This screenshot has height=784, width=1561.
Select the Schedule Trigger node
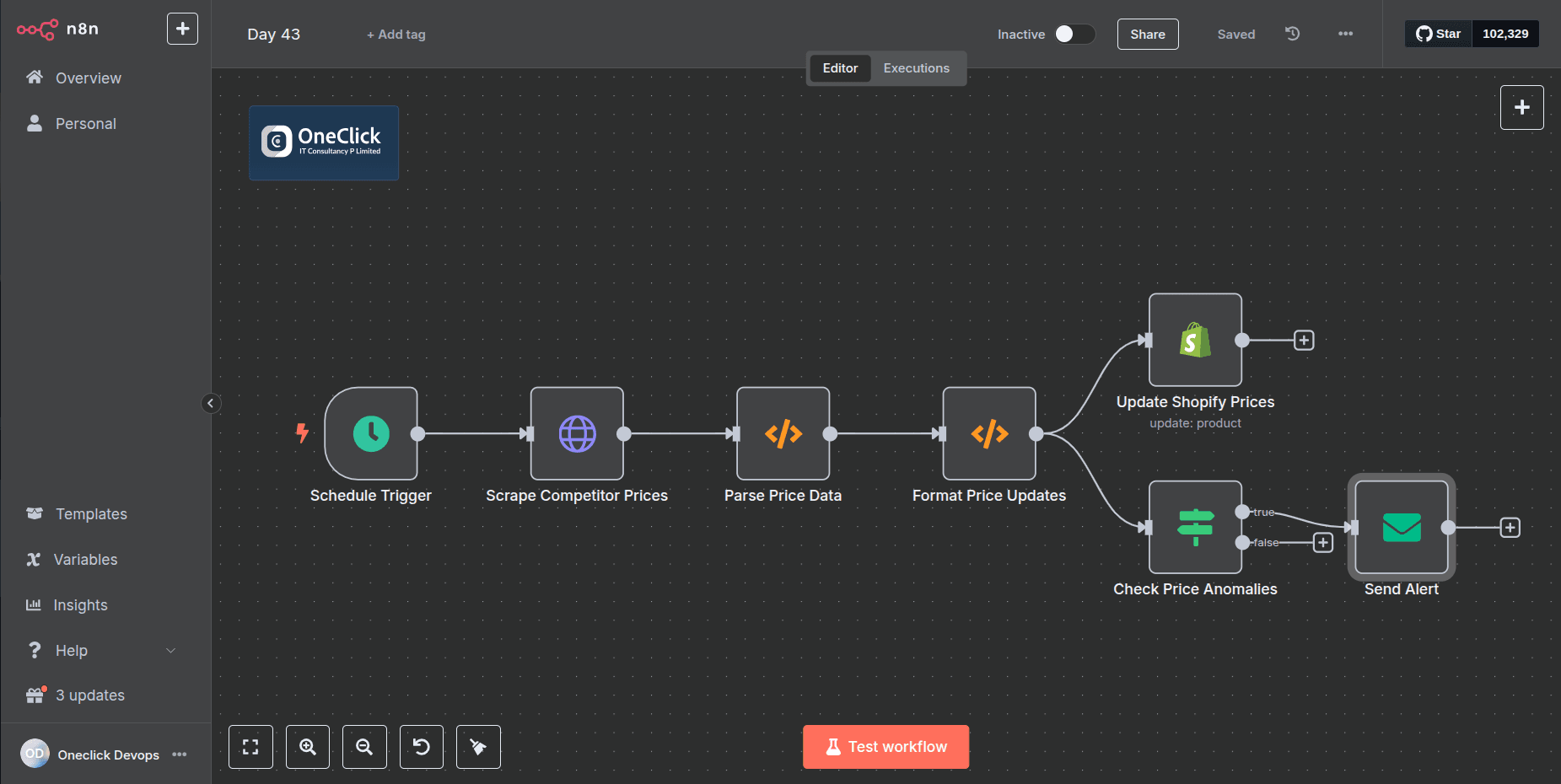(x=371, y=433)
